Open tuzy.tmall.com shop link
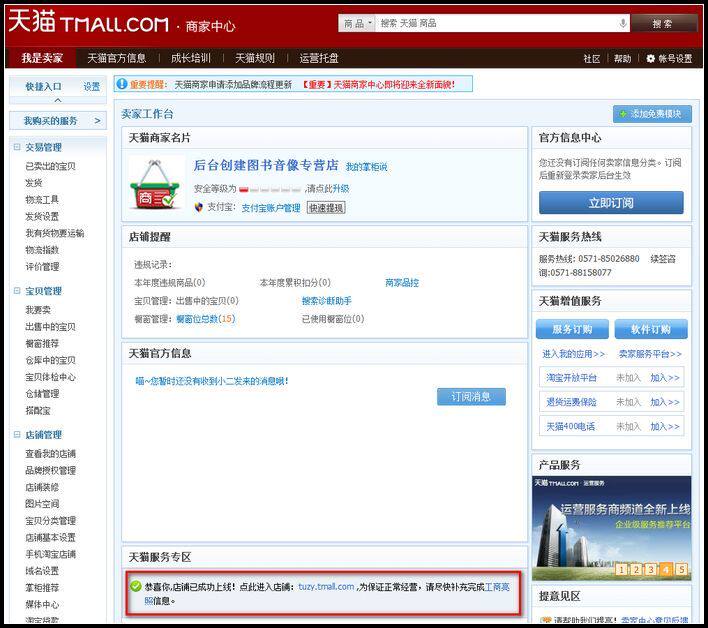Image resolution: width=708 pixels, height=628 pixels. point(326,586)
